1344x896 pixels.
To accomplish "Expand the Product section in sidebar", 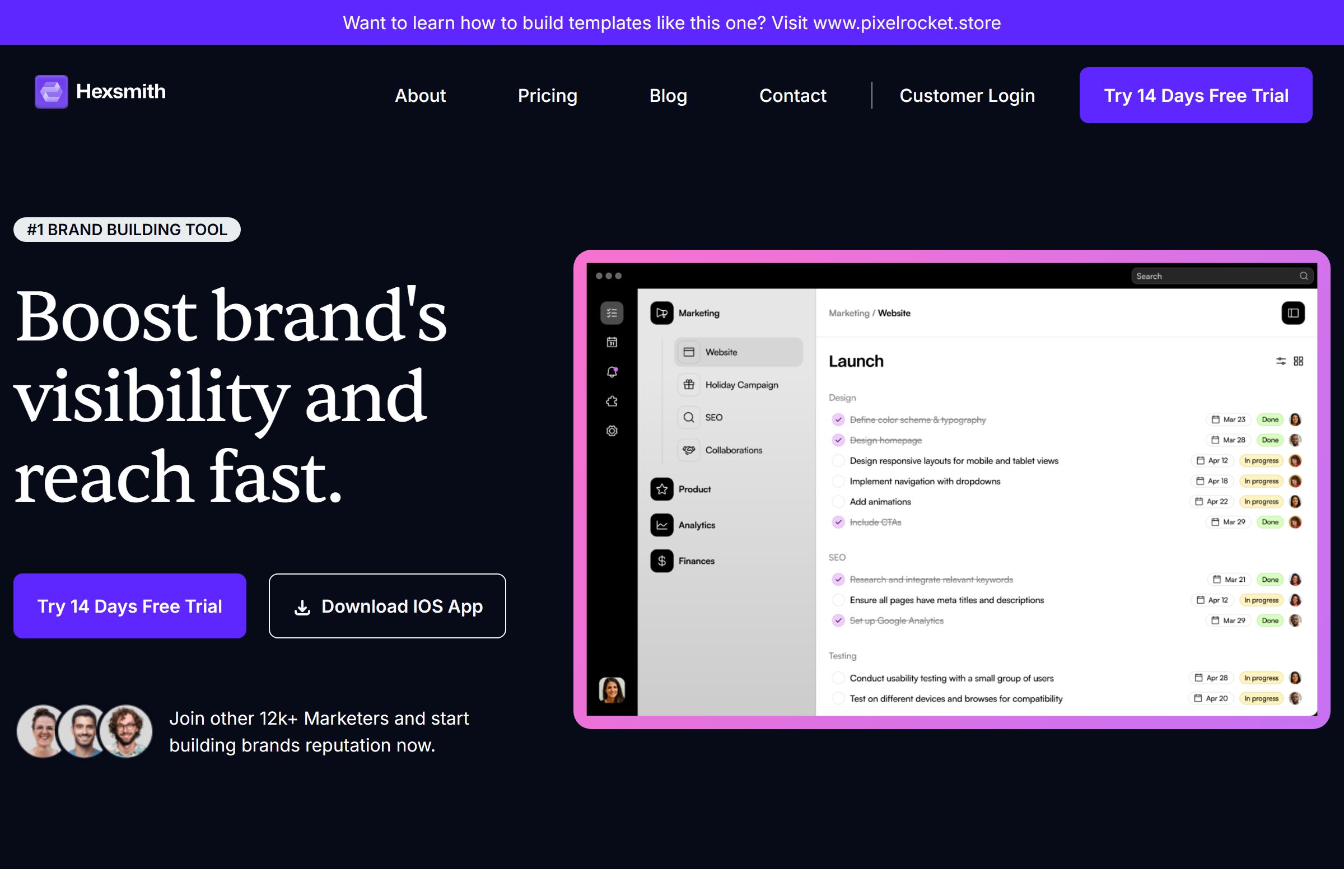I will (x=694, y=489).
